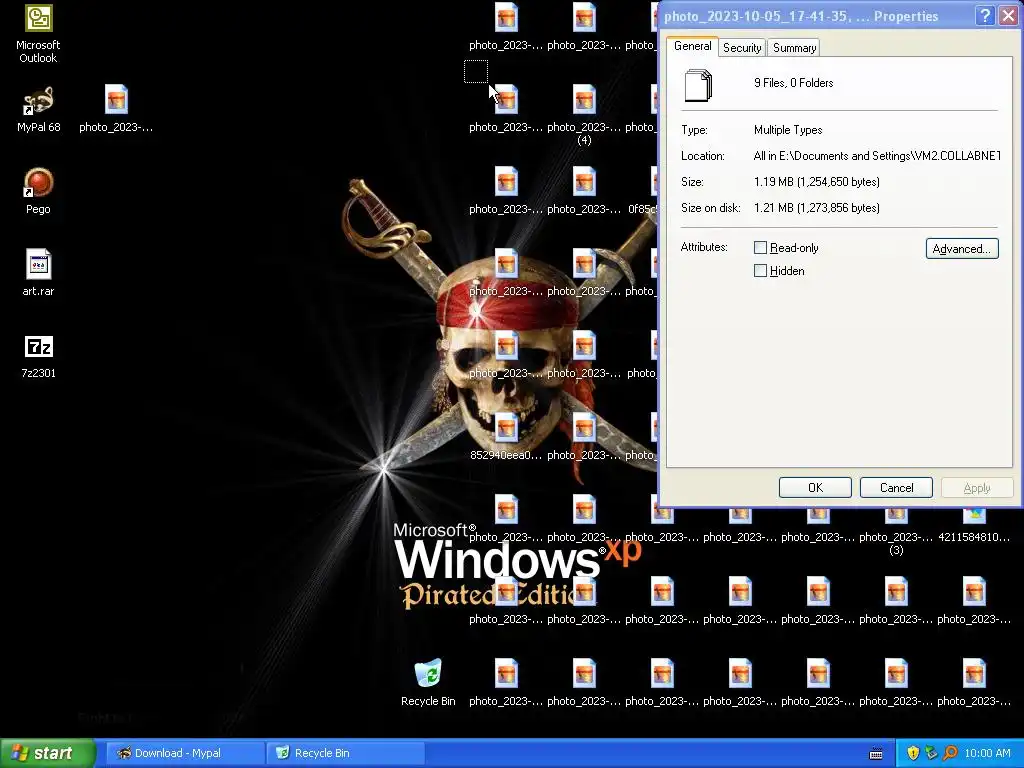1024x768 pixels.
Task: Cancel the Properties dialog
Action: (896, 488)
